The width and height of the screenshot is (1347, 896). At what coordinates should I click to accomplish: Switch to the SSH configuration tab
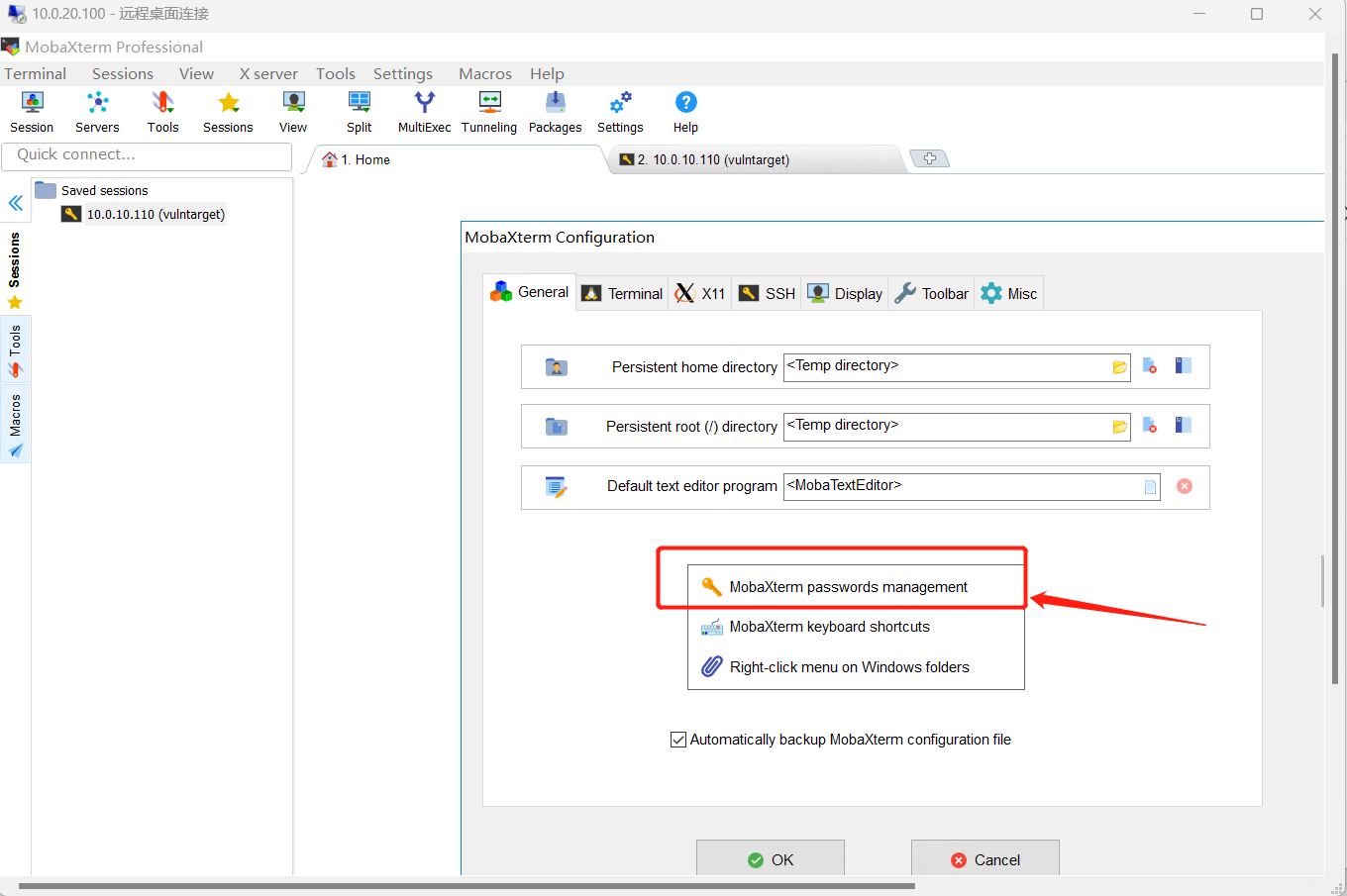tap(768, 294)
